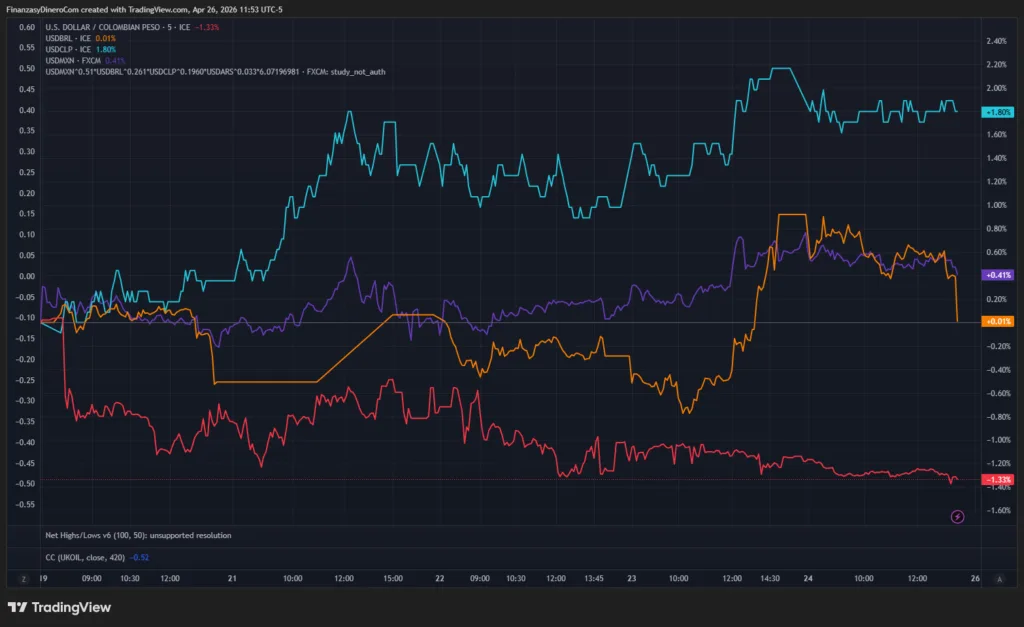Click the purple +0.41% price label

pos(999,274)
